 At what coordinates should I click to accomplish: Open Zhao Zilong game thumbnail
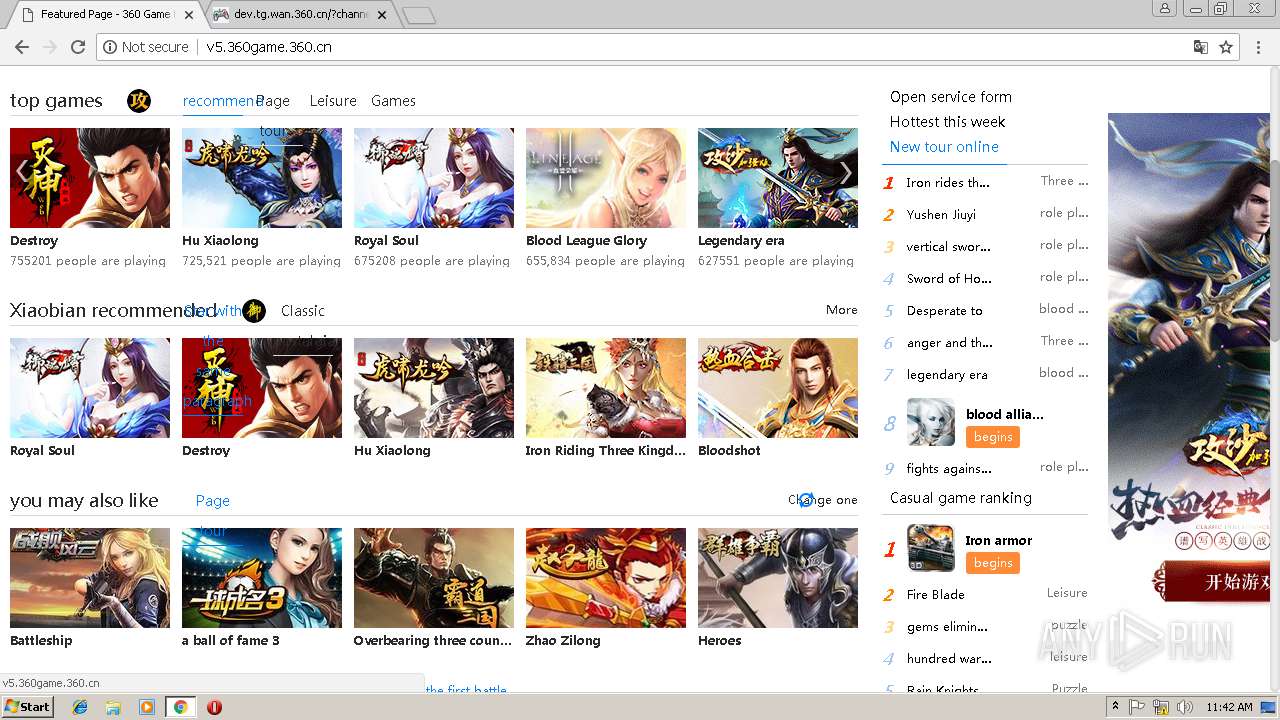[606, 578]
